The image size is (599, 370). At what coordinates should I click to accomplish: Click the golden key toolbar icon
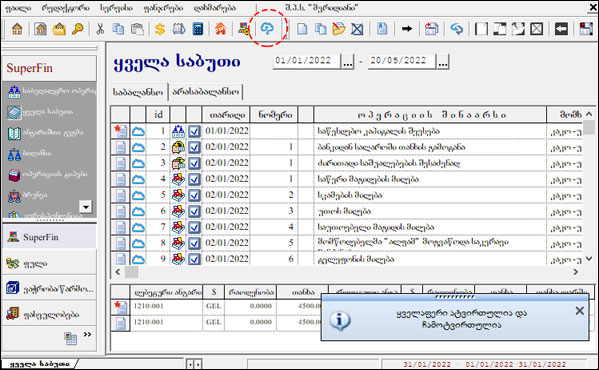78,29
